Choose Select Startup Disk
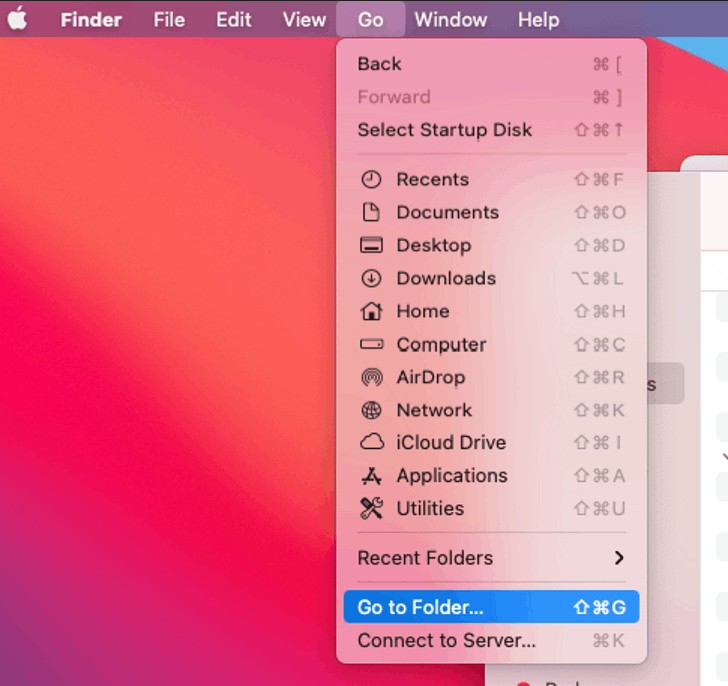Screen dimensions: 728x686 tap(491, 129)
